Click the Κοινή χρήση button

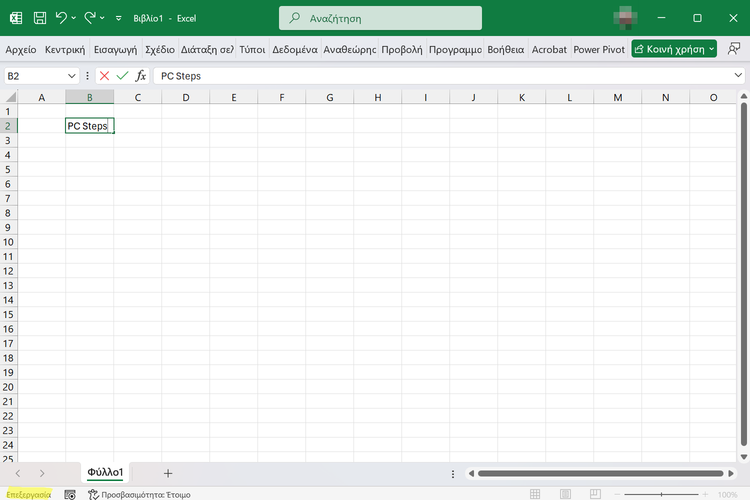tap(674, 49)
